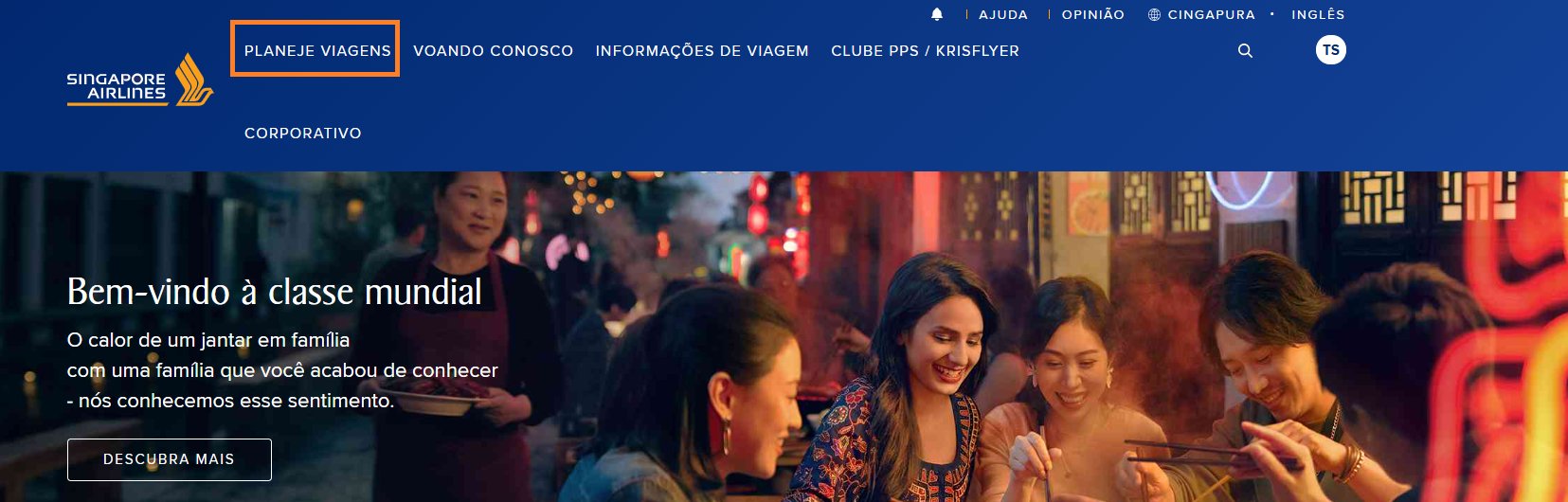Click the magnifying glass search icon

(1245, 51)
